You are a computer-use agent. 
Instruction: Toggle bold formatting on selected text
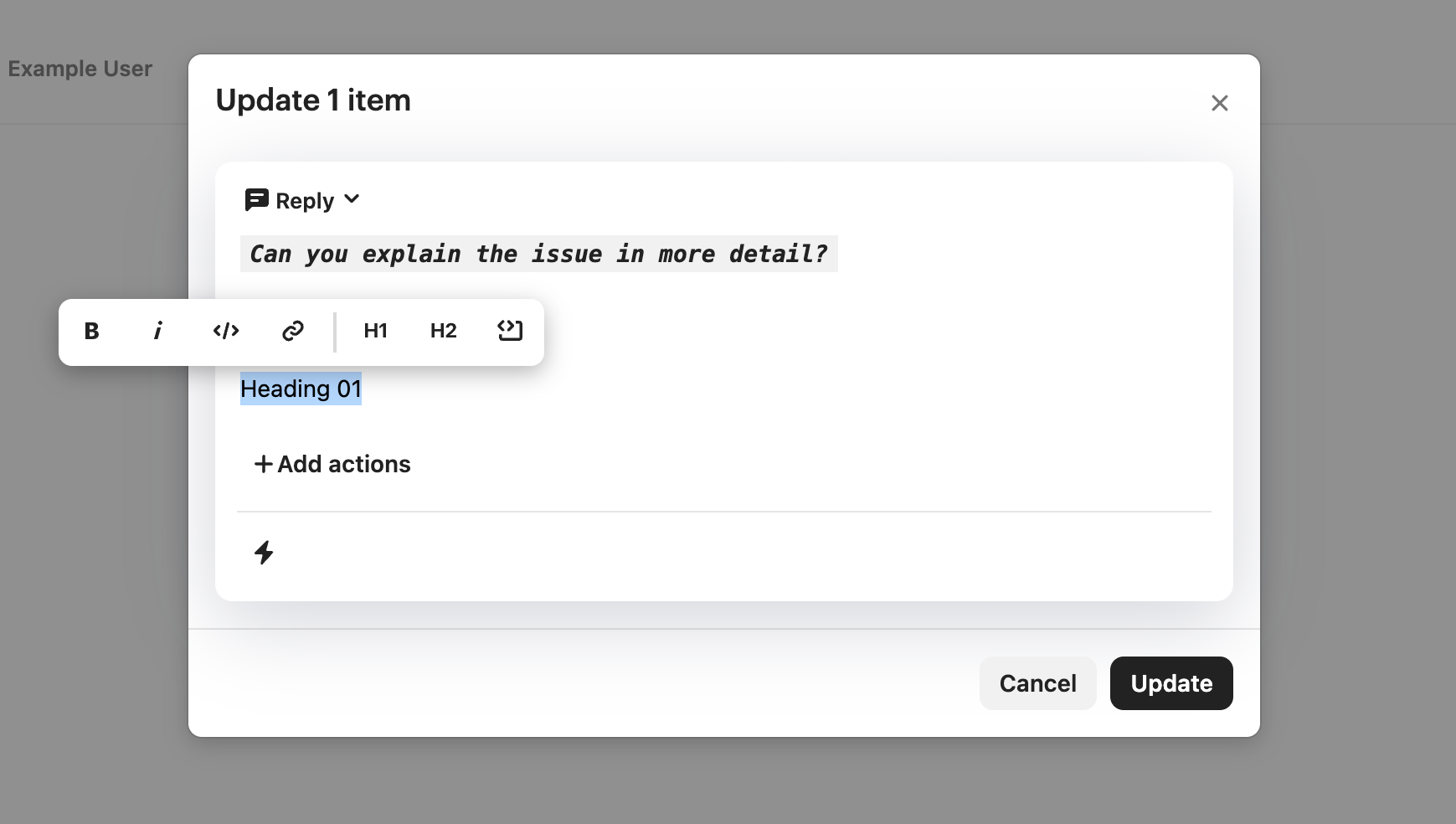click(92, 332)
